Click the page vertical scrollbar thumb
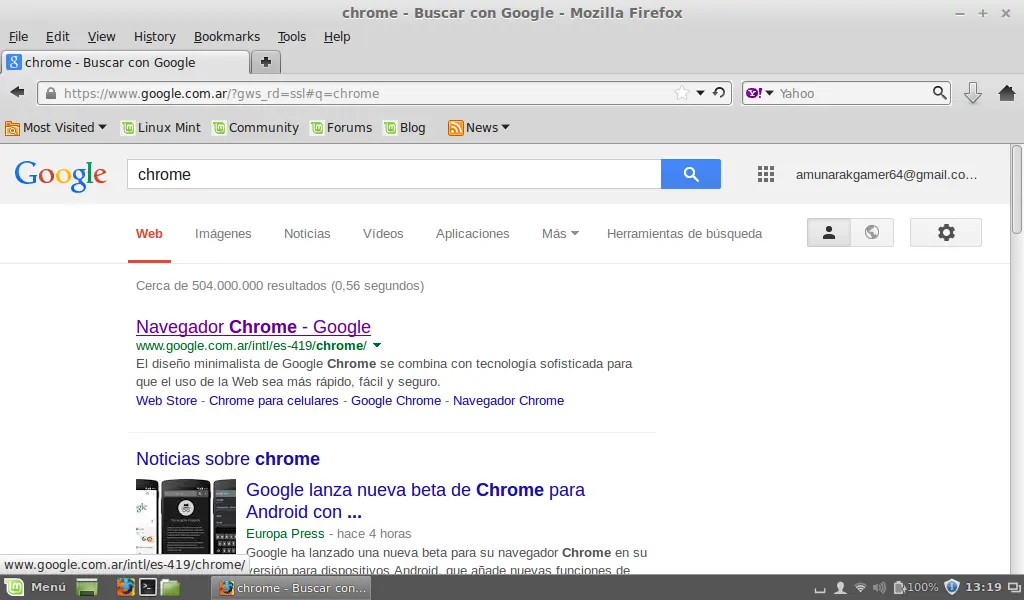Image resolution: width=1024 pixels, height=600 pixels. [x=1016, y=189]
